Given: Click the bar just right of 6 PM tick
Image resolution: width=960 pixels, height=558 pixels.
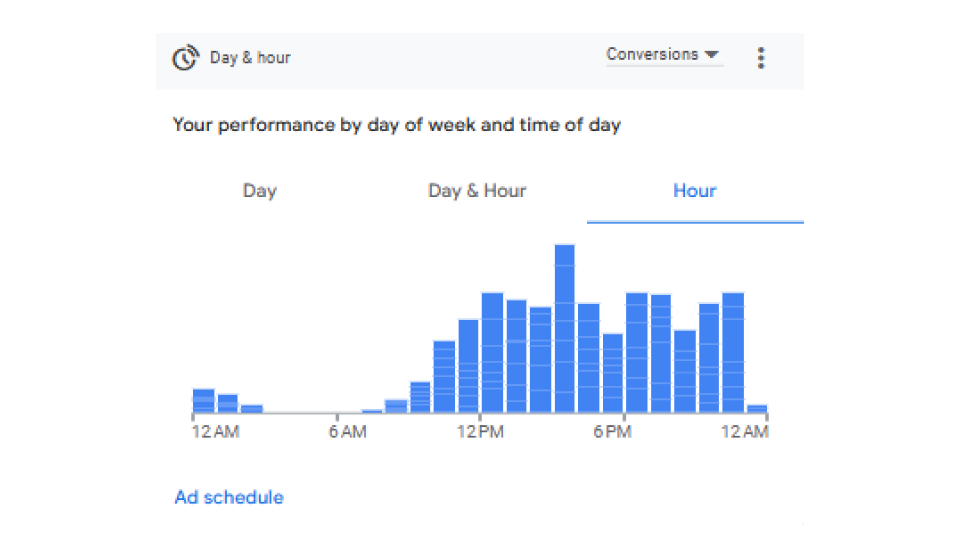Looking at the screenshot, I should 637,352.
